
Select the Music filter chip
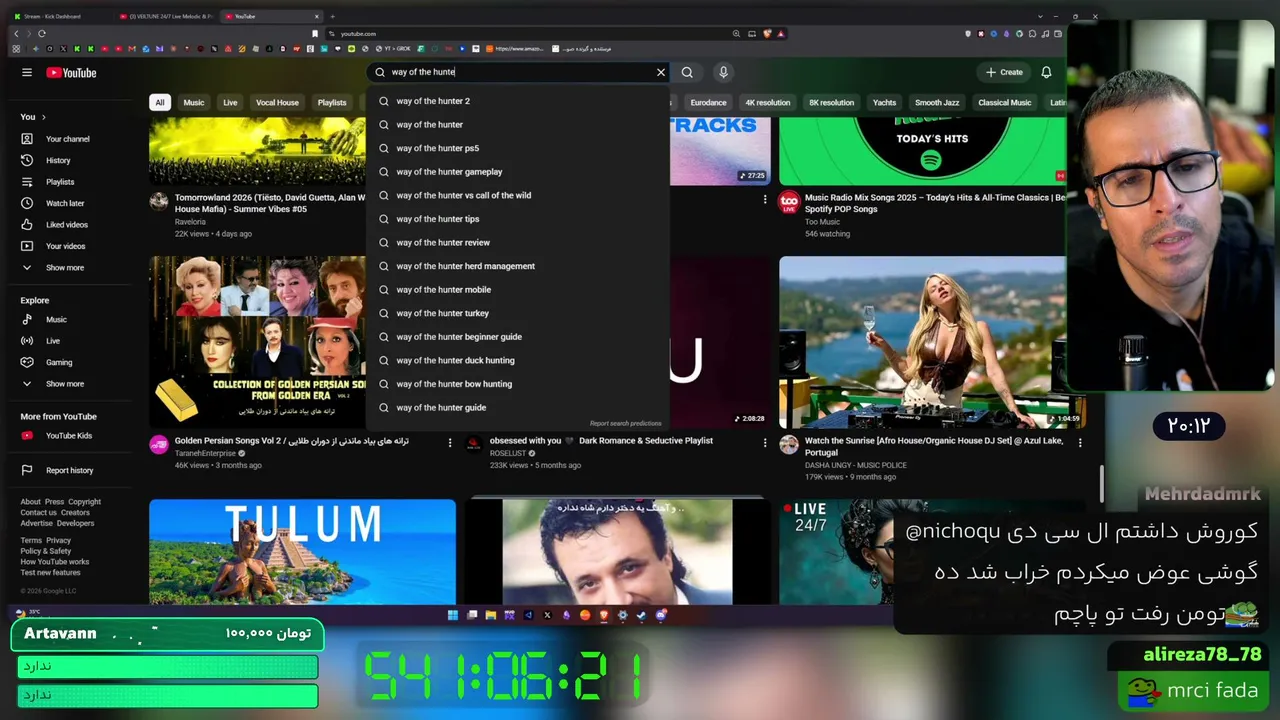pos(194,102)
